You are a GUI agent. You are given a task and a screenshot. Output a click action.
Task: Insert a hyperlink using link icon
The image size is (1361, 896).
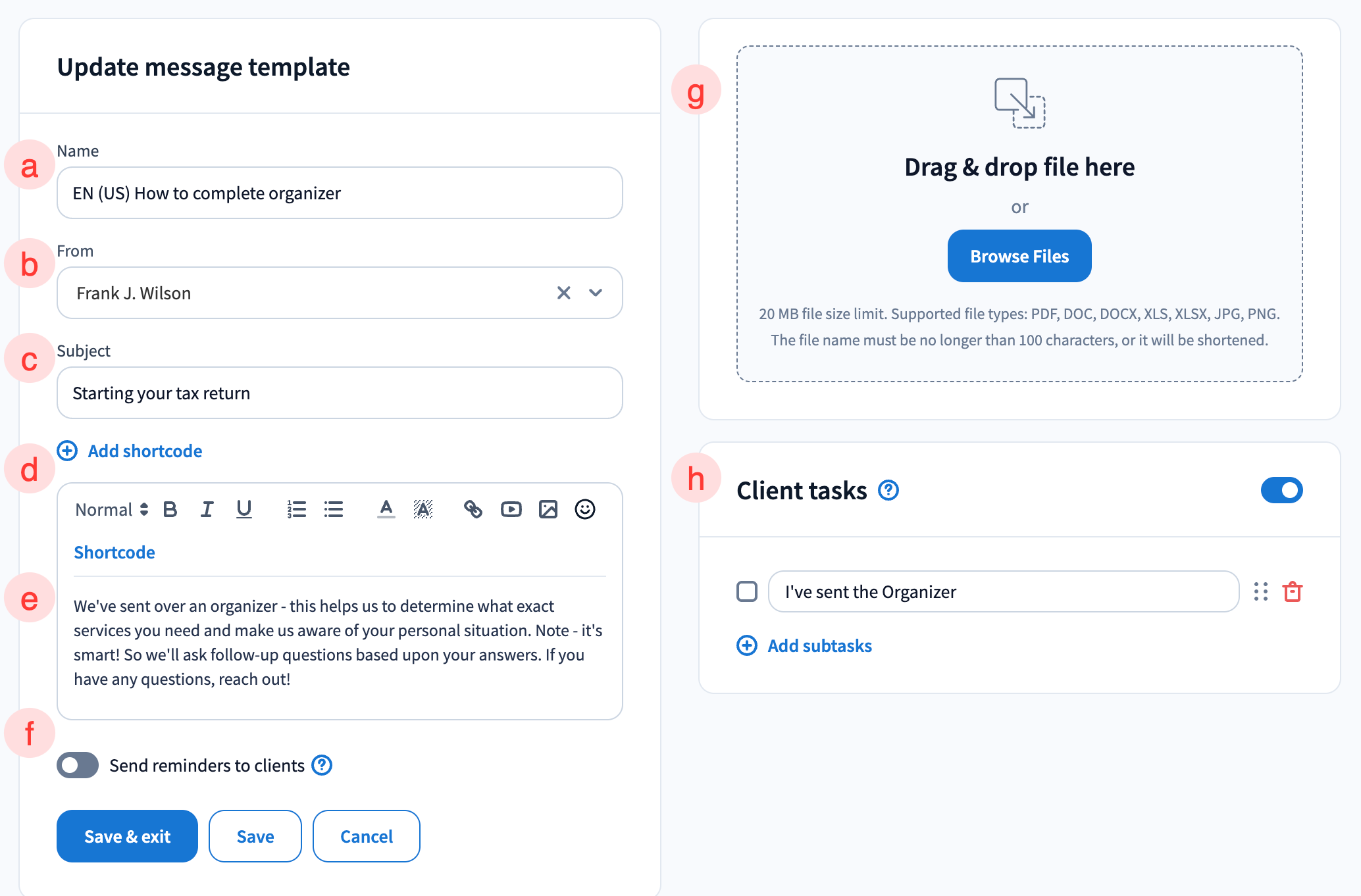473,509
